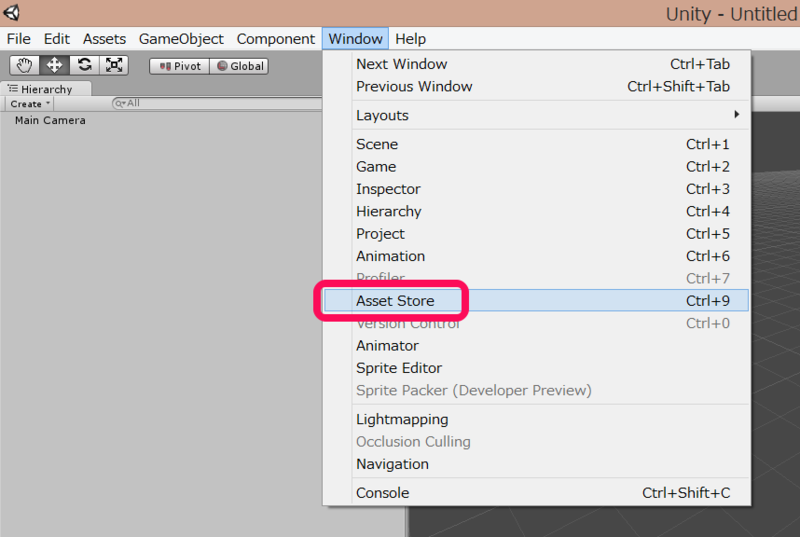Open the Animation window

coord(537,257)
